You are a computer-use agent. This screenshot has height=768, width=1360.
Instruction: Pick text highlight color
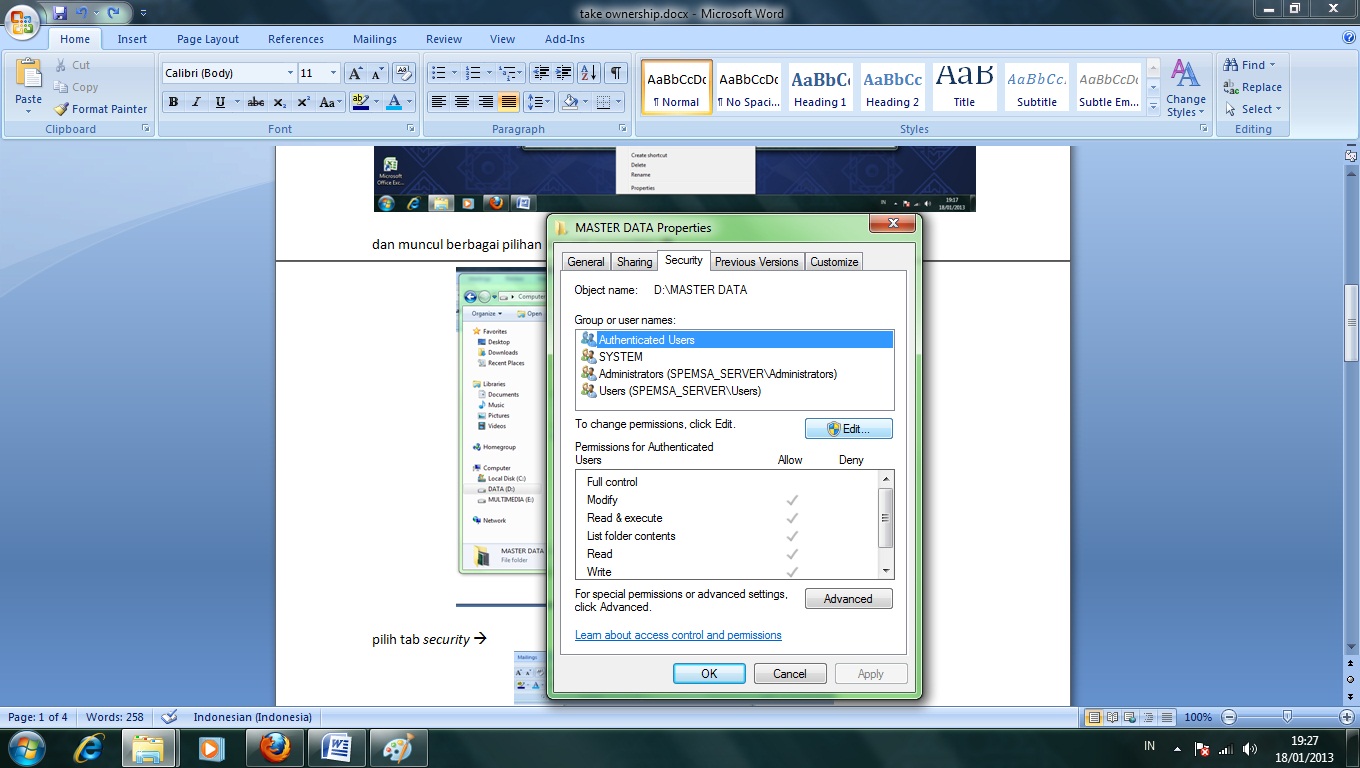coord(360,102)
